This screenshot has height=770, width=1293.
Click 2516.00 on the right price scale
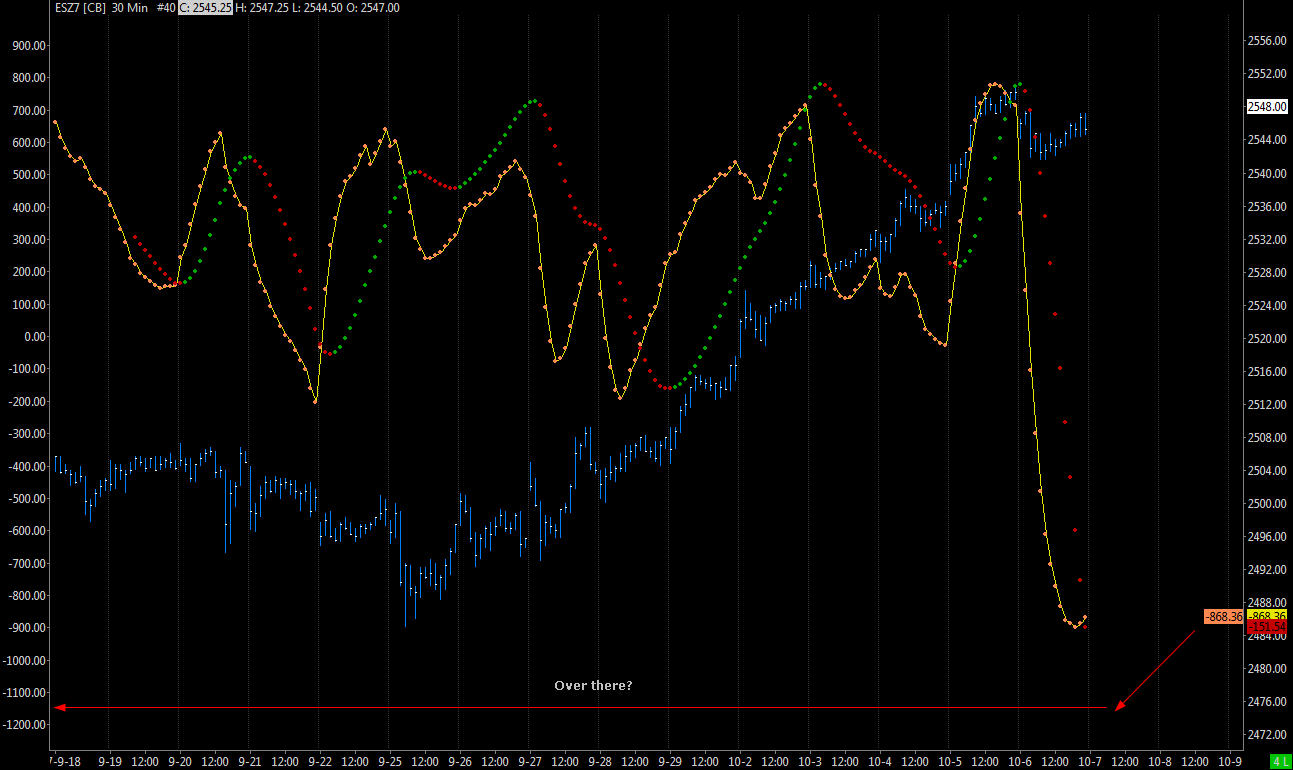[x=1265, y=371]
